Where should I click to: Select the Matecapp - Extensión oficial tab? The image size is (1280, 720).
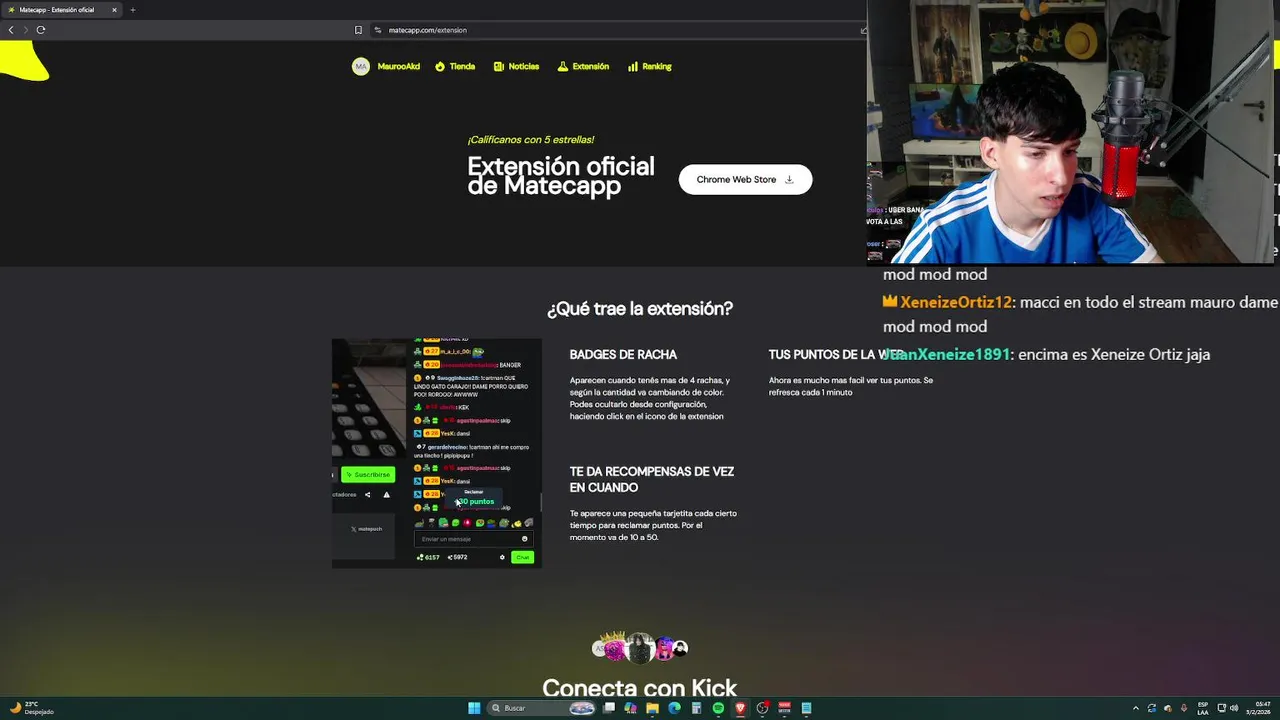click(x=62, y=10)
